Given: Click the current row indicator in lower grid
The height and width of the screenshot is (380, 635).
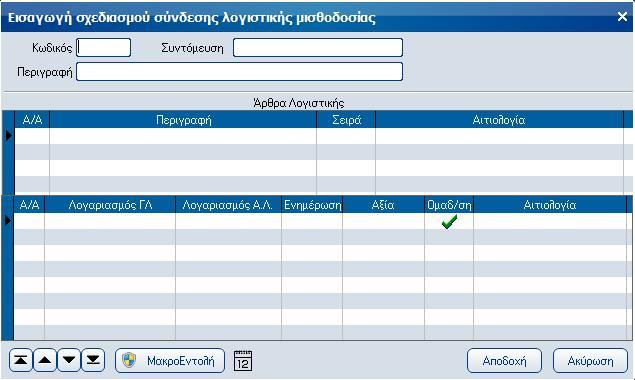Looking at the screenshot, I should [x=8, y=220].
